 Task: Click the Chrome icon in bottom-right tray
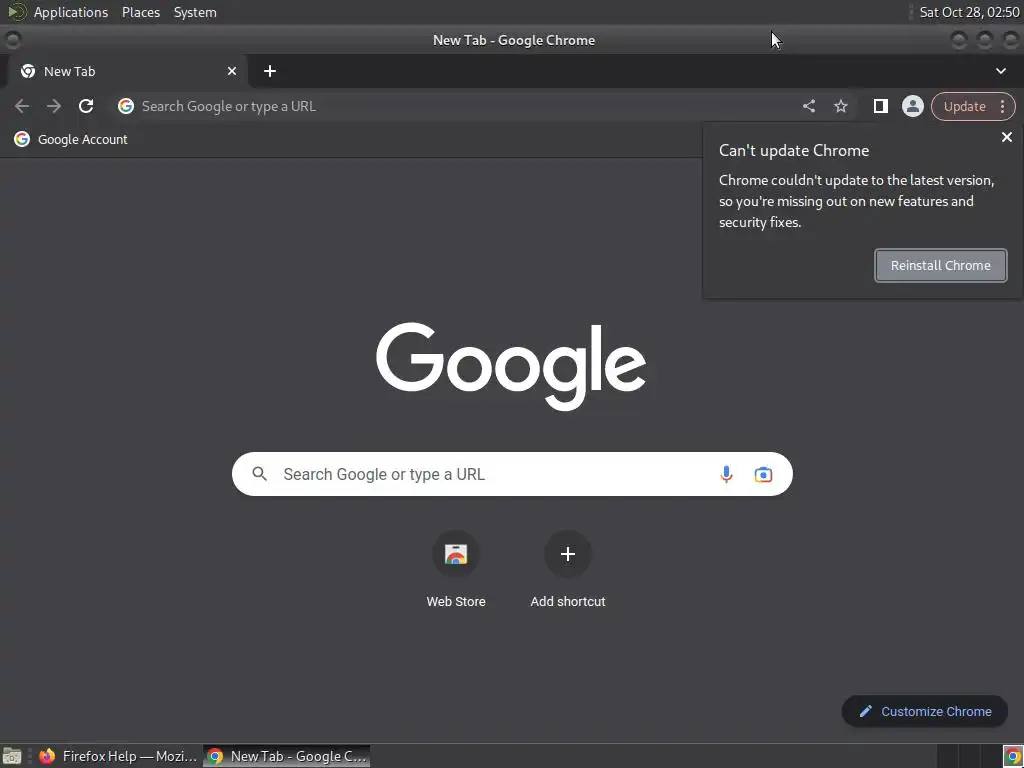1012,756
